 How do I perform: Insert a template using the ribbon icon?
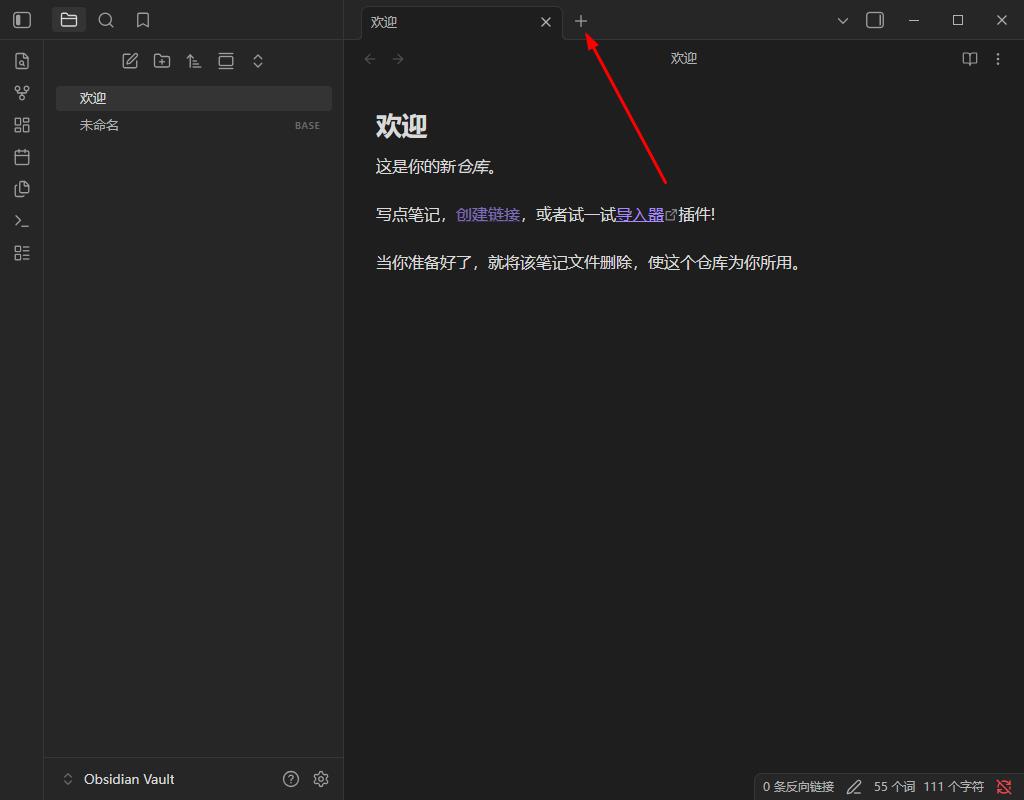[x=21, y=189]
